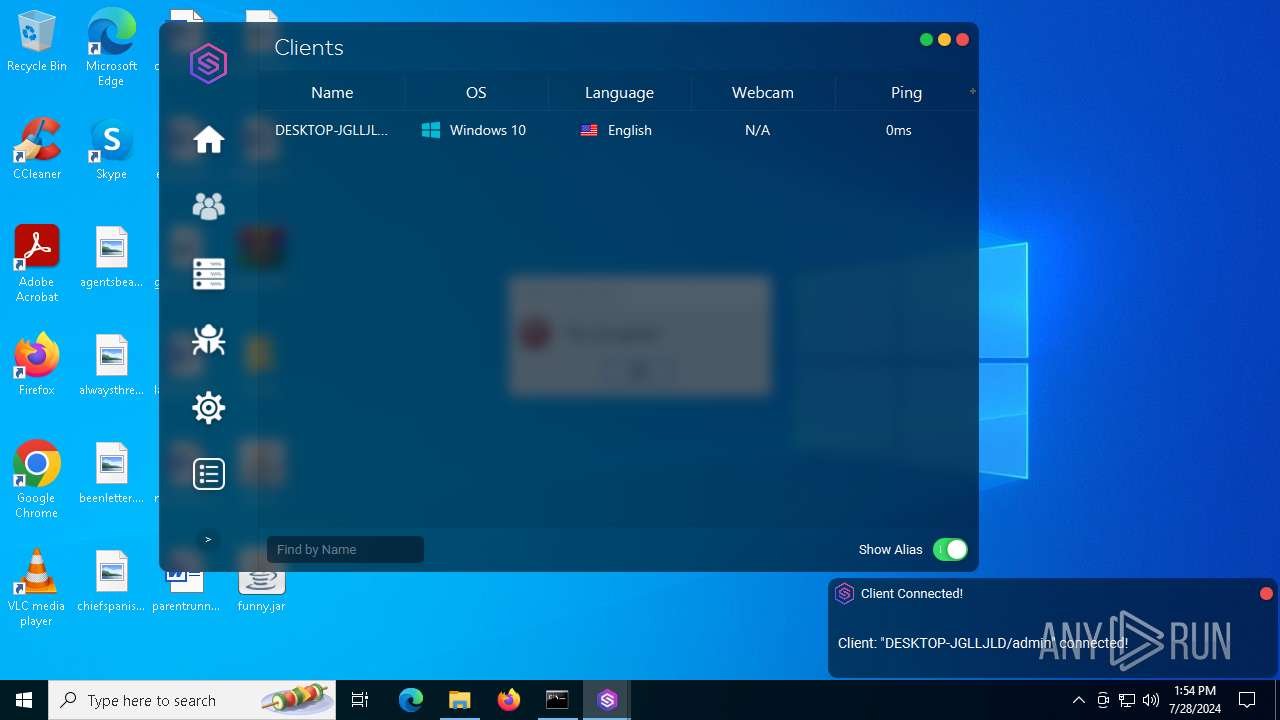Screen dimensions: 1280x720
Task: Sort clients by Webcam column header
Action: click(763, 92)
